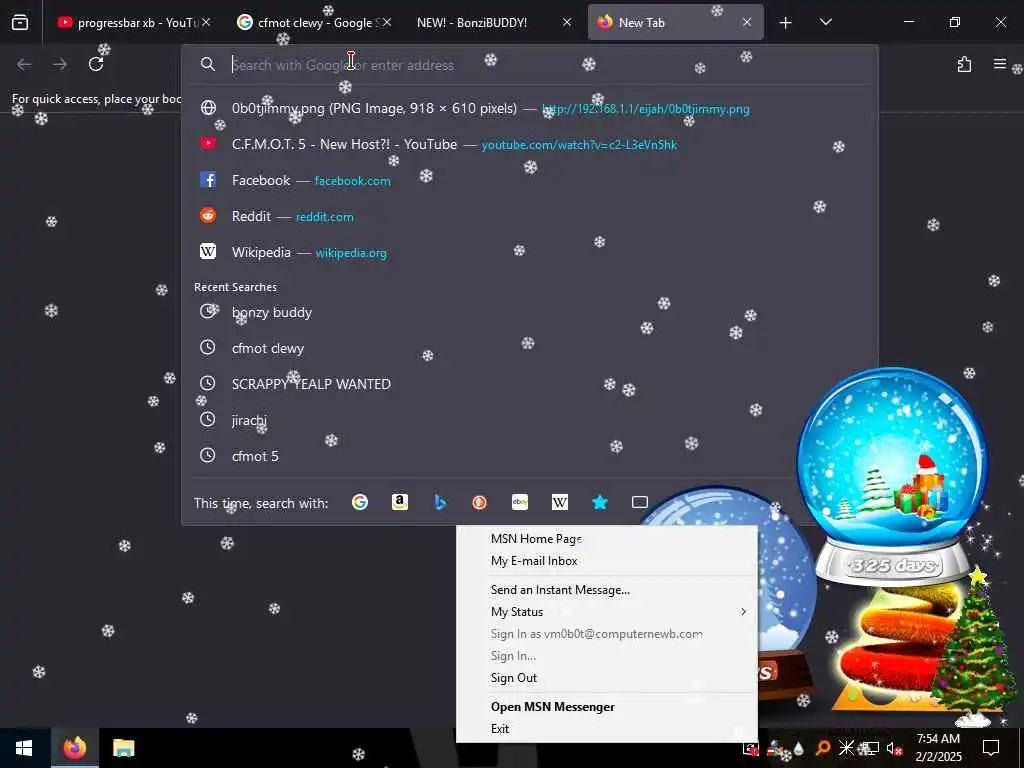Screen dimensions: 1024x768
Task: Search bookmarks using the star icon
Action: 600,502
